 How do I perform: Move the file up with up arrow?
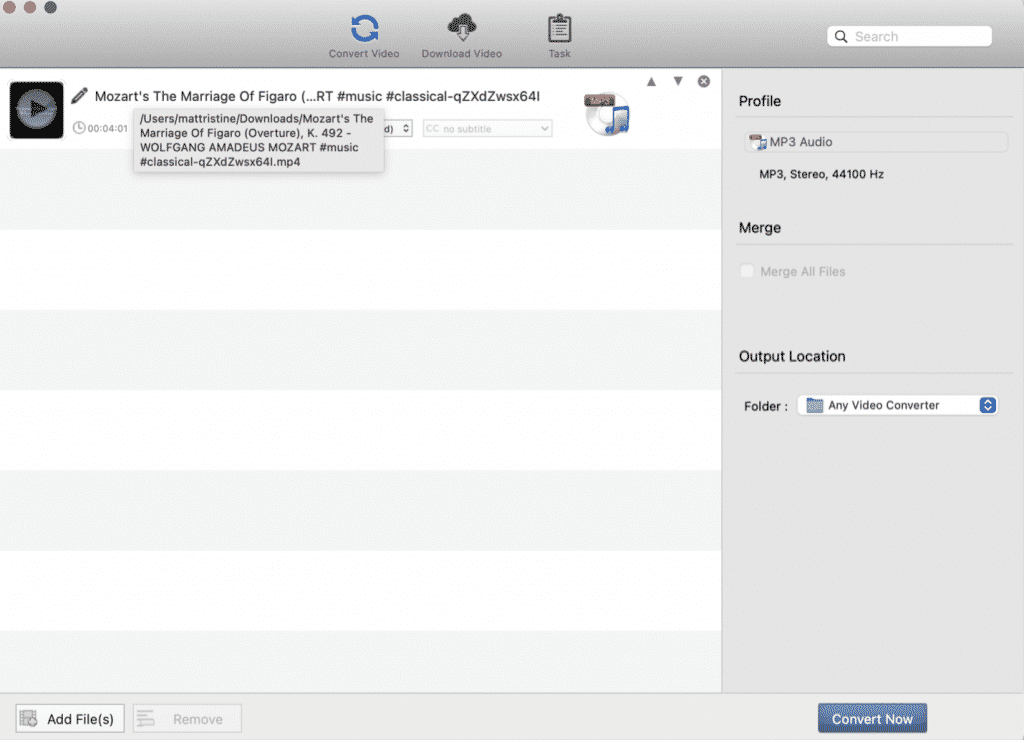click(x=651, y=81)
